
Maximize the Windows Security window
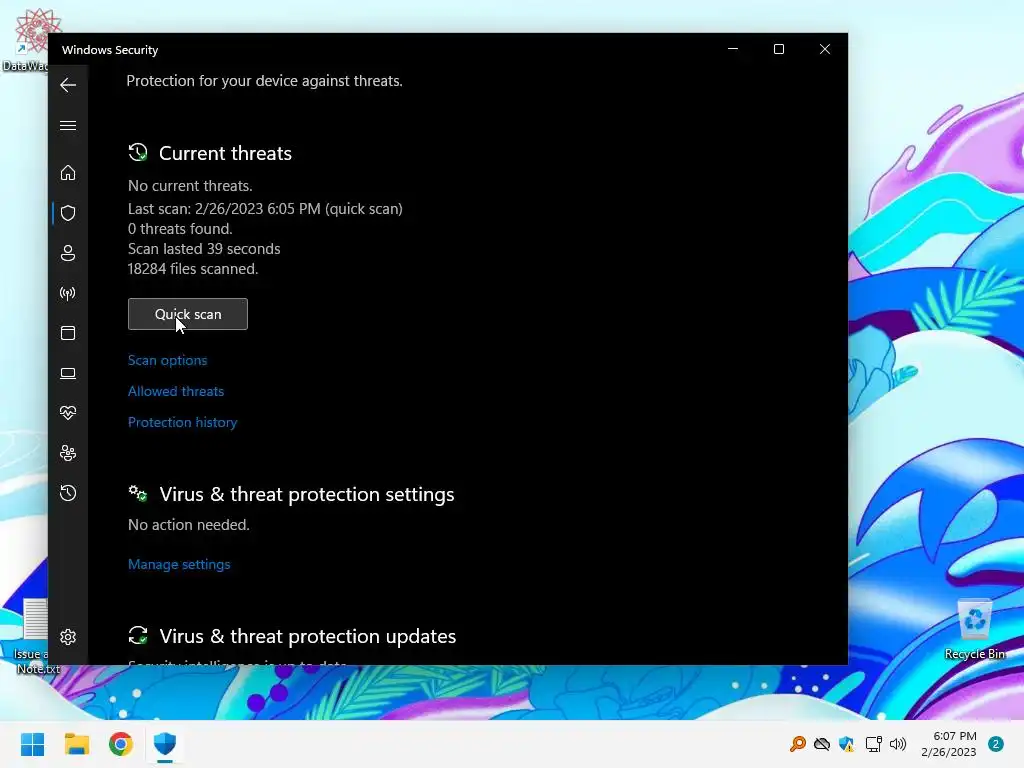(x=778, y=49)
